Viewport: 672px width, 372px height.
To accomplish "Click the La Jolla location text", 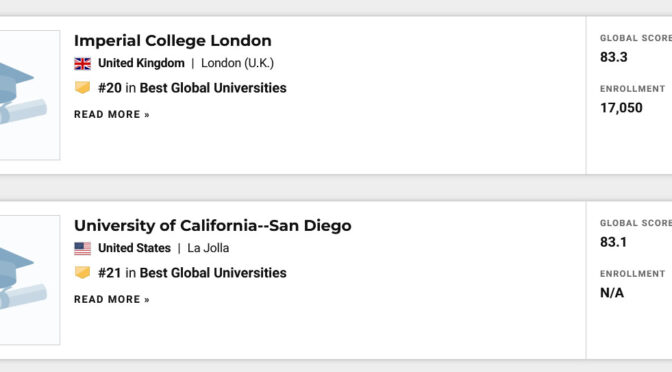I will tap(208, 248).
